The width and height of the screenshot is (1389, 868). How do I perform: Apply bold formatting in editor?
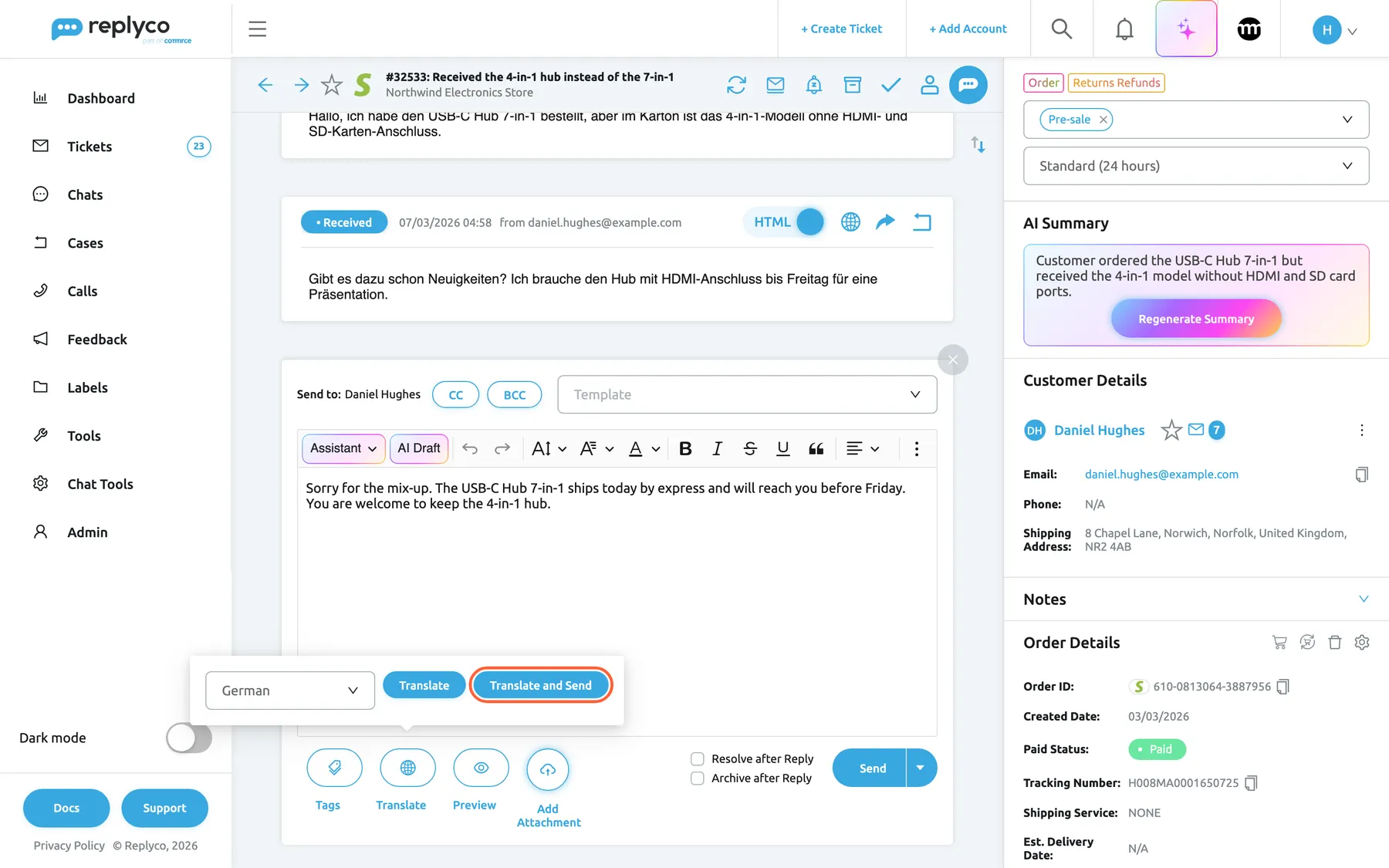685,449
